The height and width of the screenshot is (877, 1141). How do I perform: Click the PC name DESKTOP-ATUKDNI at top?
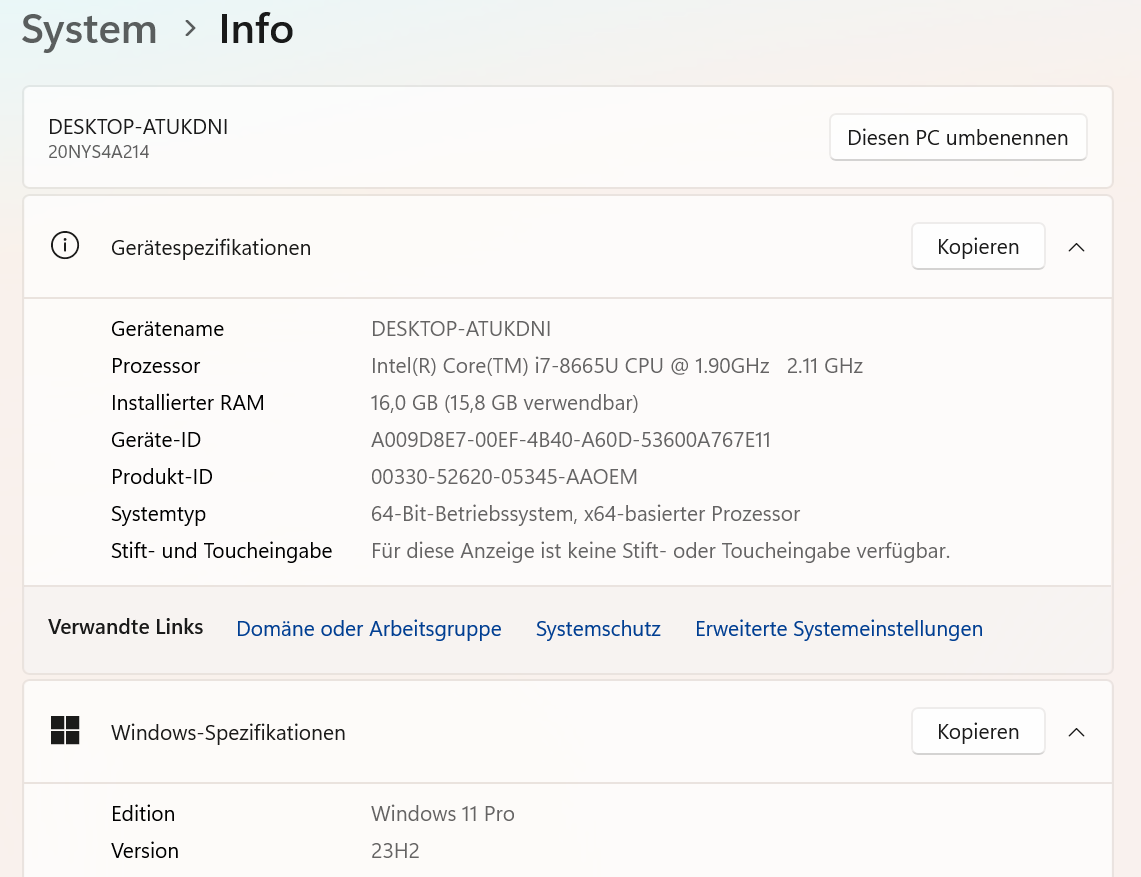pyautogui.click(x=138, y=127)
